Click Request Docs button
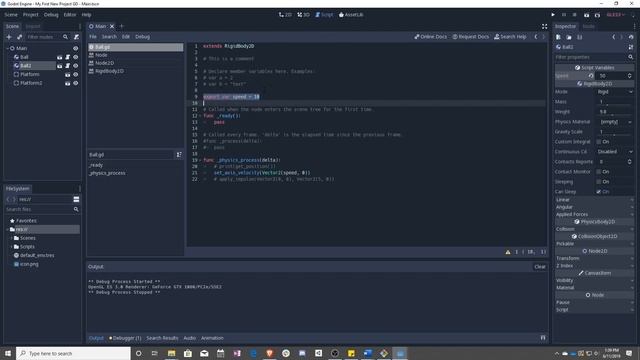 pyautogui.click(x=470, y=37)
